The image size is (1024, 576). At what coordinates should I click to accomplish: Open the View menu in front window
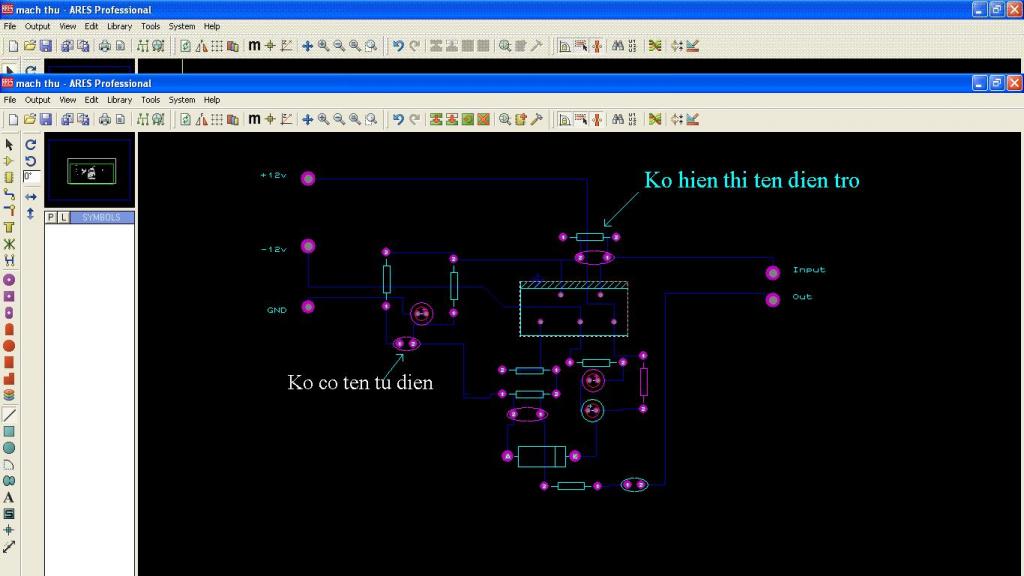pyautogui.click(x=67, y=100)
